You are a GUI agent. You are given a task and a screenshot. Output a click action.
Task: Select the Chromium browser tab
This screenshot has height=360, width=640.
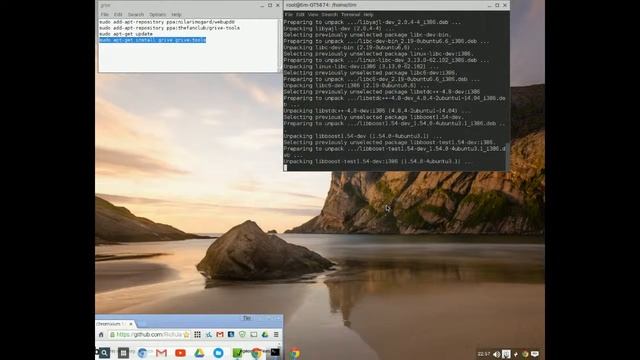113,324
